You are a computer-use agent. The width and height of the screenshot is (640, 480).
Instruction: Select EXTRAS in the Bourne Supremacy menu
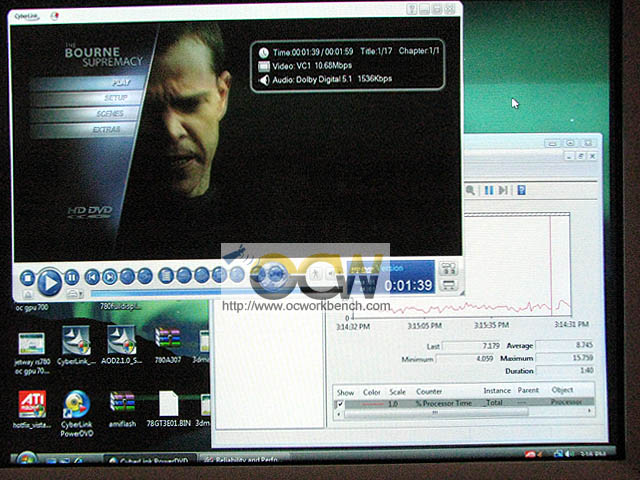(x=83, y=129)
